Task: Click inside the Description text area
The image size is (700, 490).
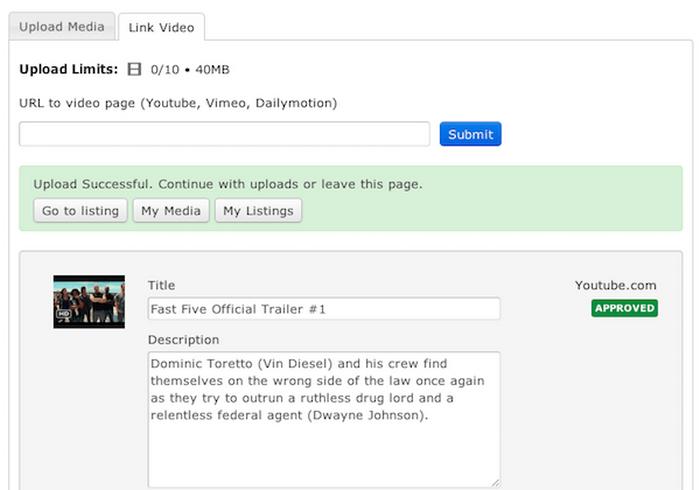Action: click(323, 418)
